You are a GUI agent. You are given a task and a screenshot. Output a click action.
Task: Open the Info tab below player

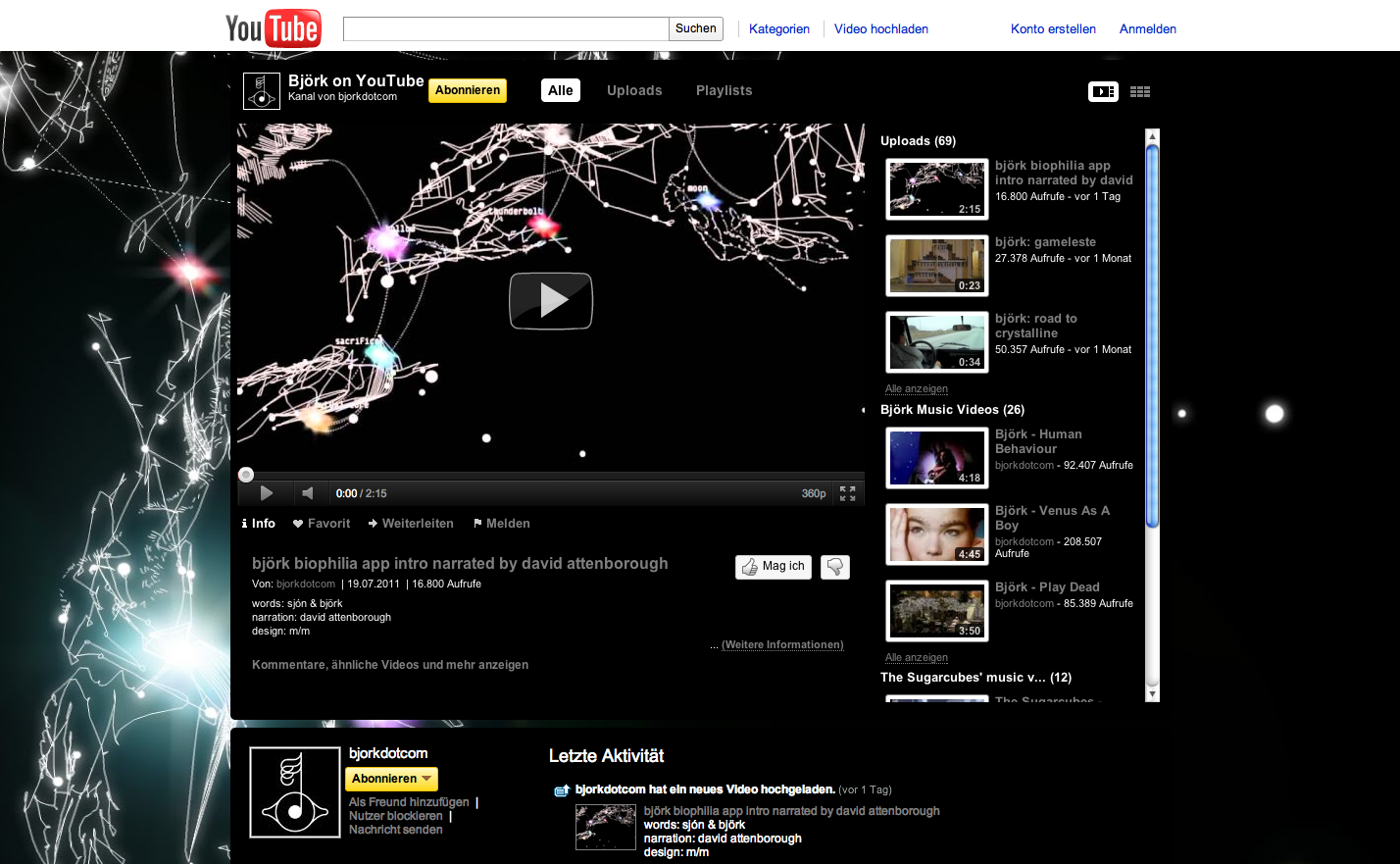(259, 524)
